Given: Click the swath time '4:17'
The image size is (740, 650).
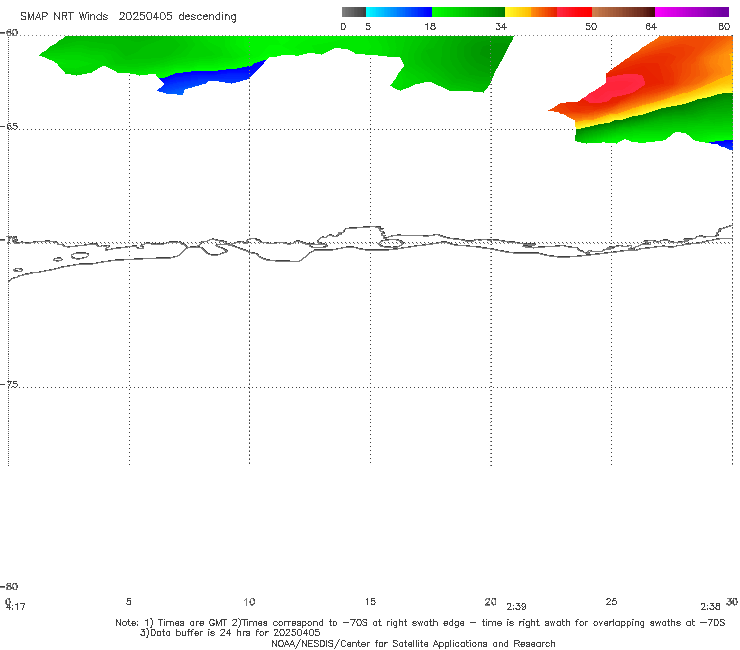Looking at the screenshot, I should (x=16, y=607).
